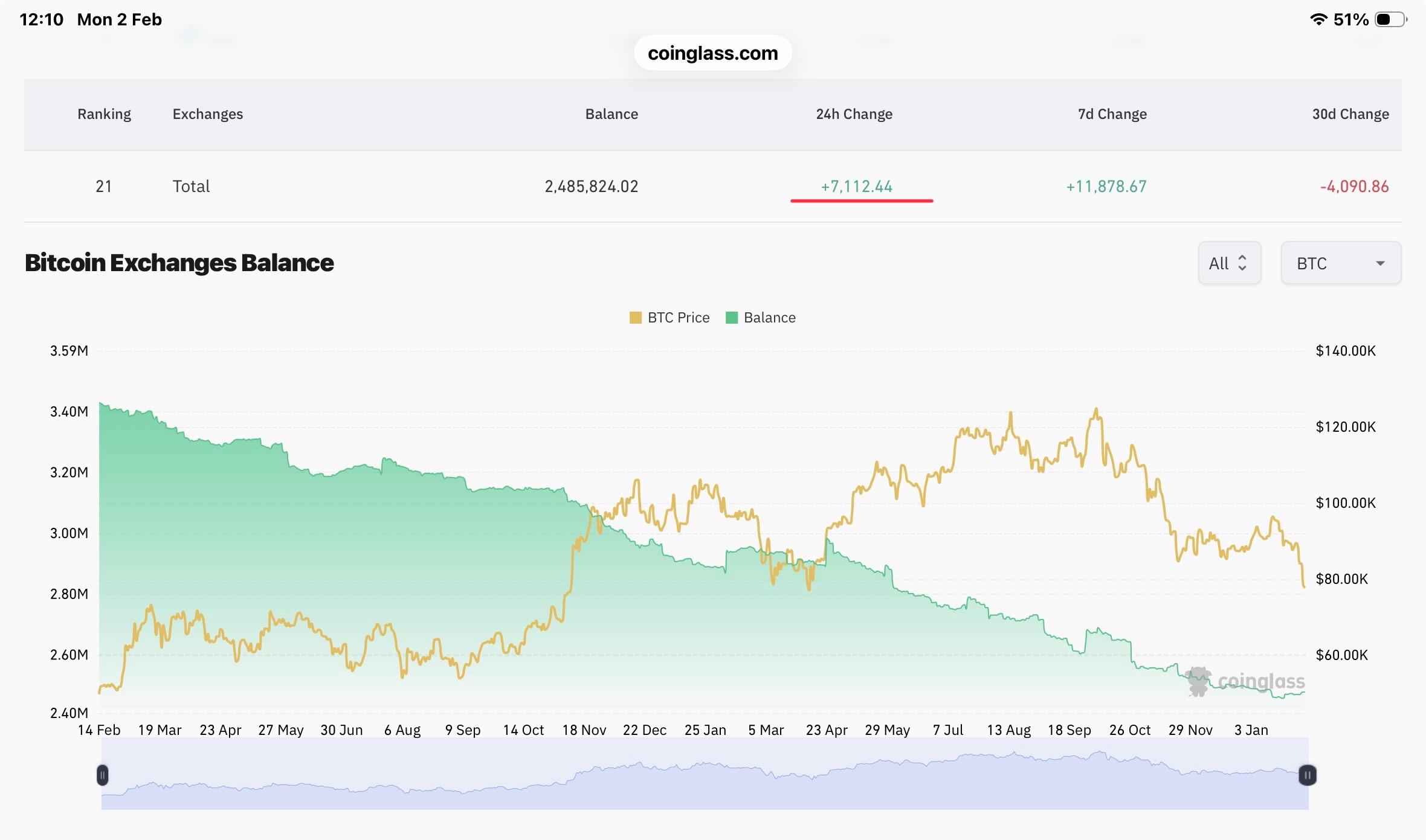Viewport: 1426px width, 840px height.
Task: Click the Bitcoin Exchanges Balance heading
Action: pyautogui.click(x=179, y=263)
